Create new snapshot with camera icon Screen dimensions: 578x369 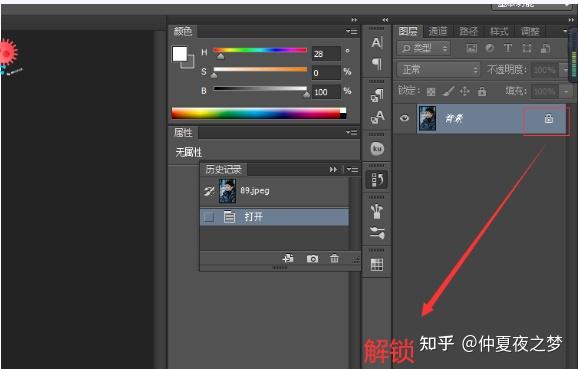[x=312, y=259]
